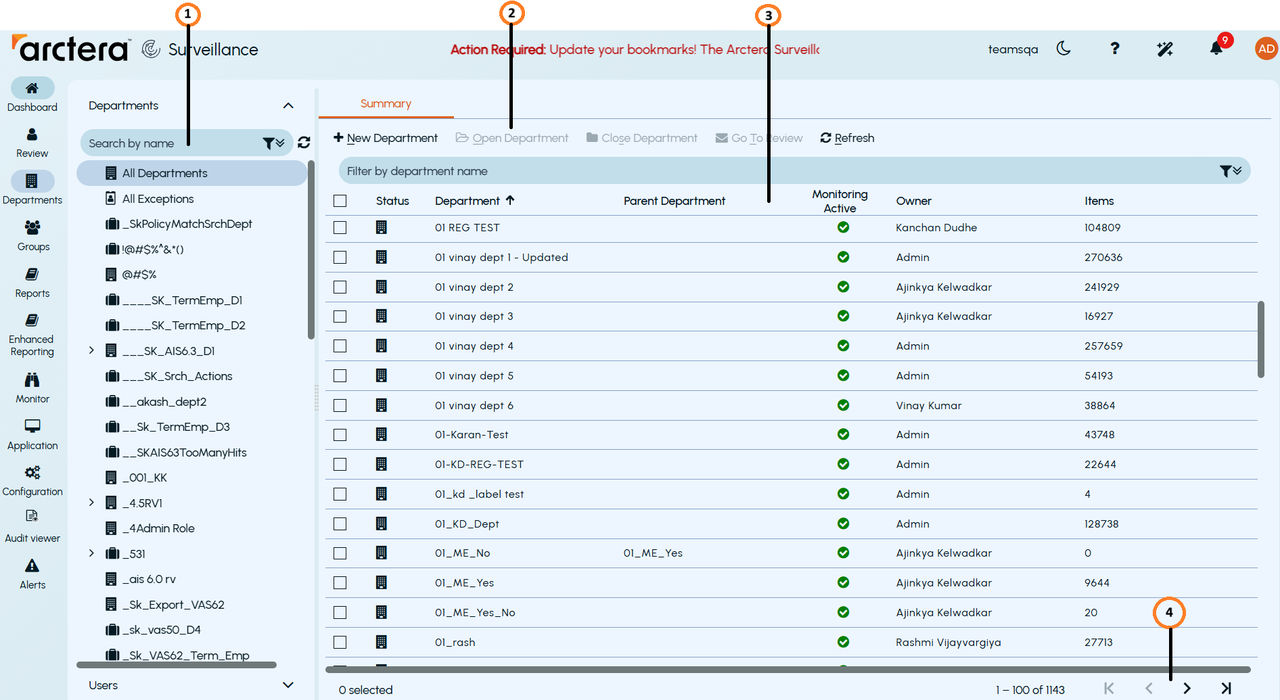Click Arctera logo
1280x700 pixels.
(x=70, y=48)
